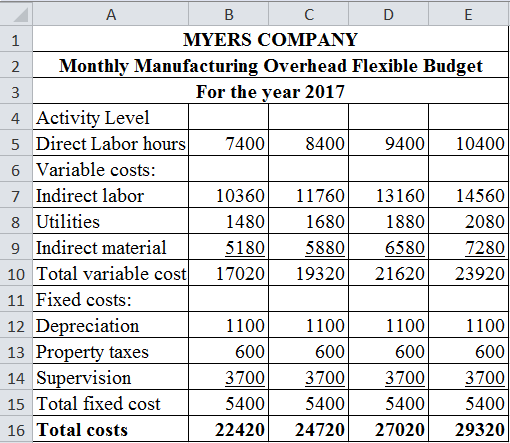Screen dimensions: 510x443
Task: Select the Supervision label cell
Action: (111, 377)
